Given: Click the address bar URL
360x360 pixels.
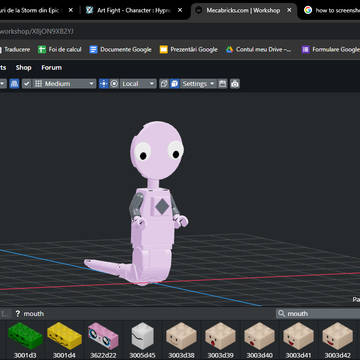Looking at the screenshot, I should (x=37, y=32).
